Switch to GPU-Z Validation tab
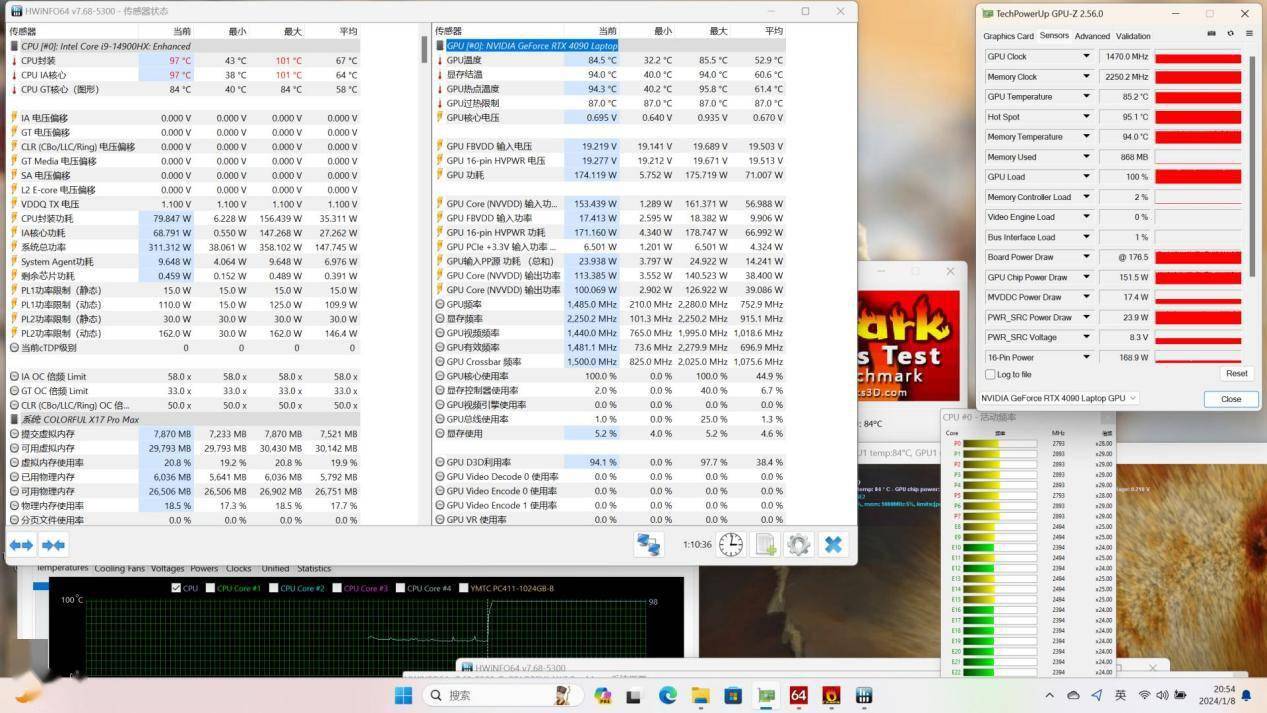This screenshot has height=713, width=1267. (1133, 36)
